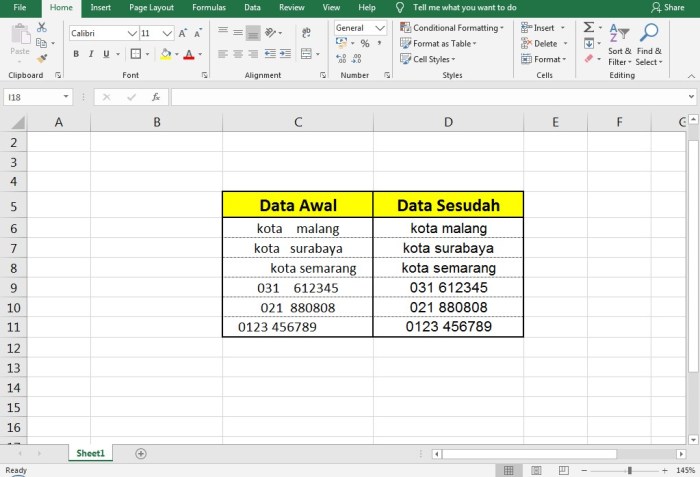Click the Cut scissors icon

tap(41, 29)
